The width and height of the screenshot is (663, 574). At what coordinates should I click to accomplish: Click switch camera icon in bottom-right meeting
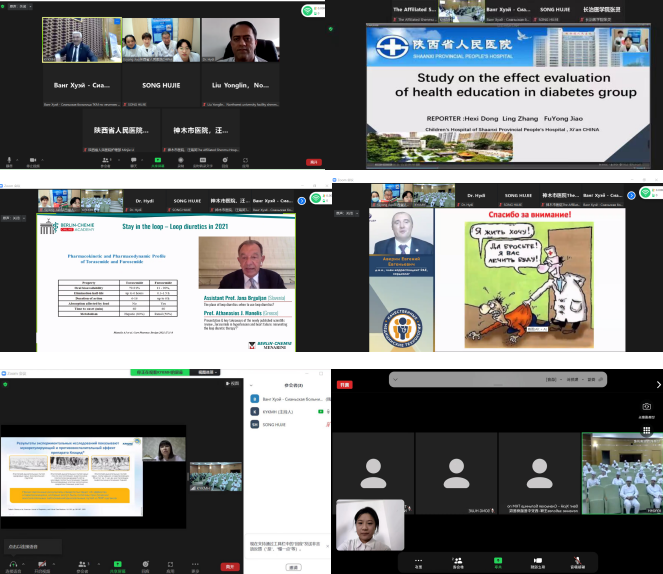(x=647, y=406)
